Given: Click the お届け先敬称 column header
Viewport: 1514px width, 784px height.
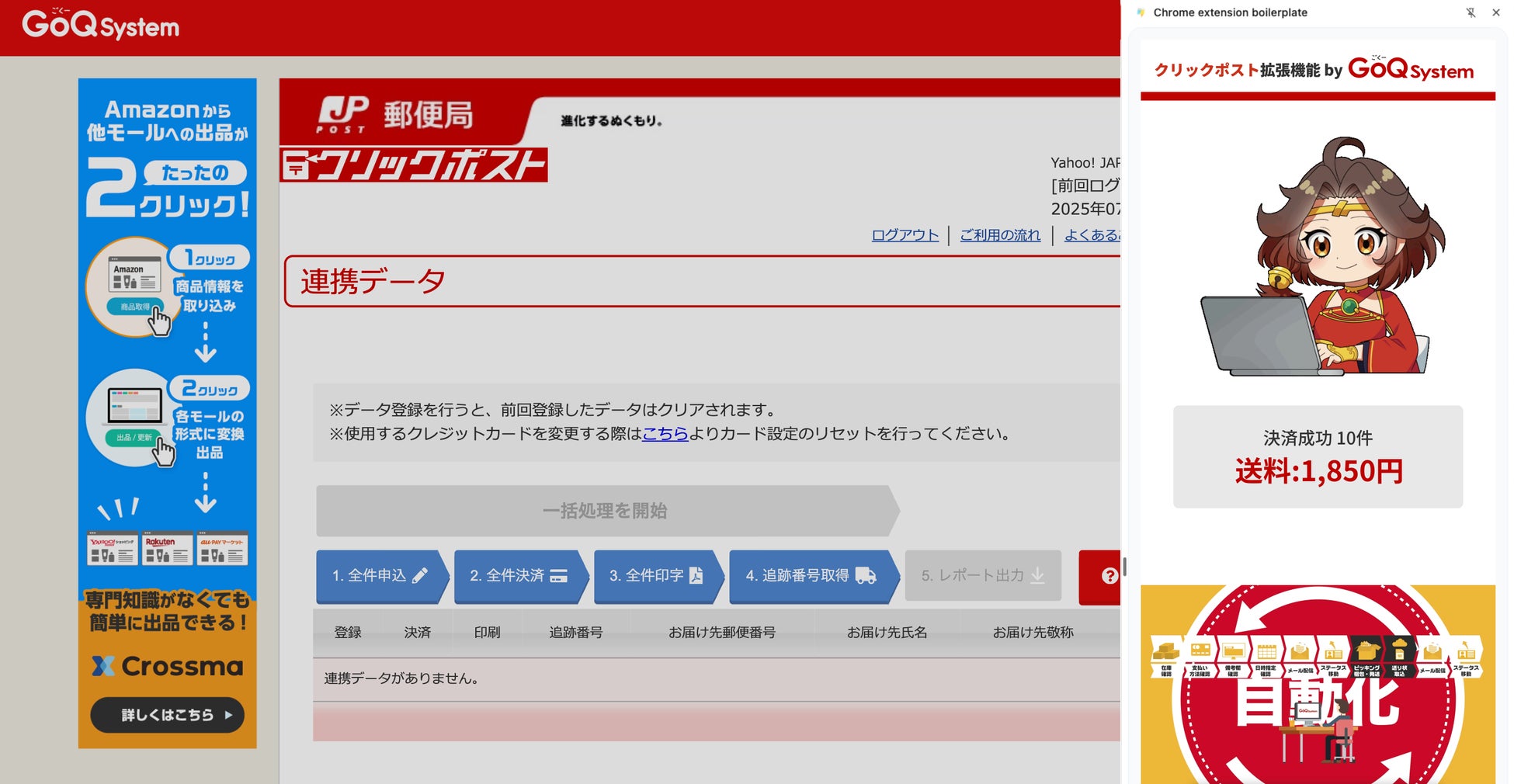Looking at the screenshot, I should (1033, 633).
